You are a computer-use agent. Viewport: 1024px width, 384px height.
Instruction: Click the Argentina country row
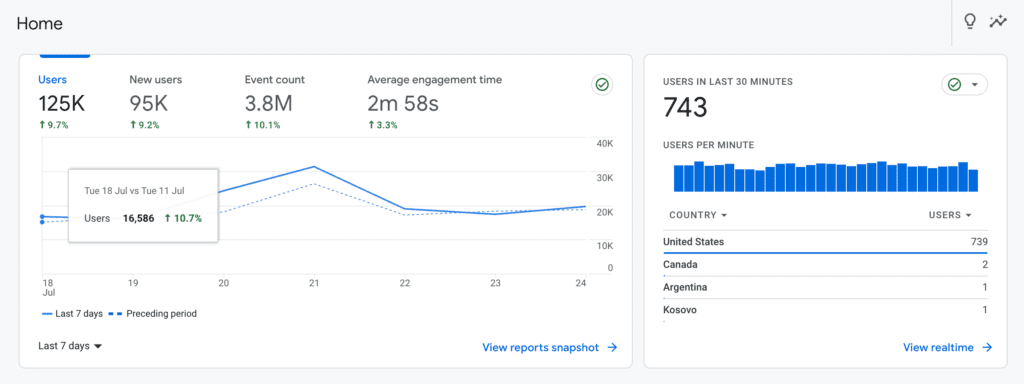pos(825,287)
